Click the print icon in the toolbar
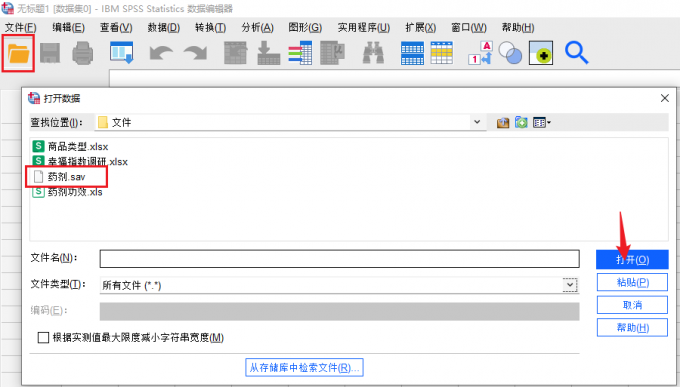The width and height of the screenshot is (680, 387). pos(82,53)
